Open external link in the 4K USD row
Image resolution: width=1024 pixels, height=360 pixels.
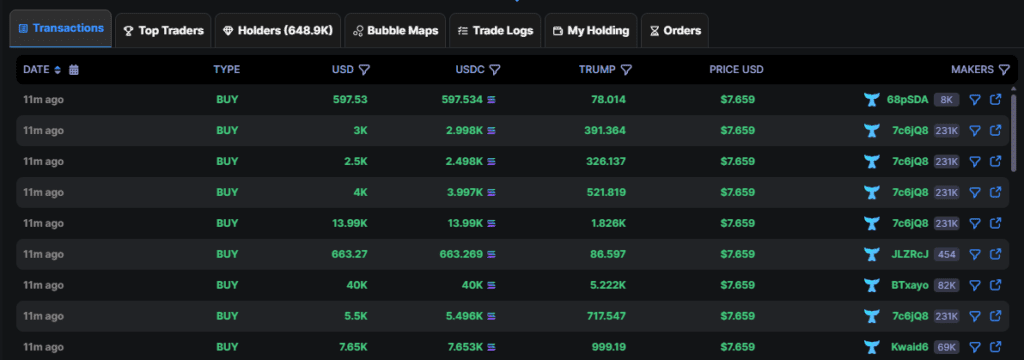pyautogui.click(x=995, y=192)
